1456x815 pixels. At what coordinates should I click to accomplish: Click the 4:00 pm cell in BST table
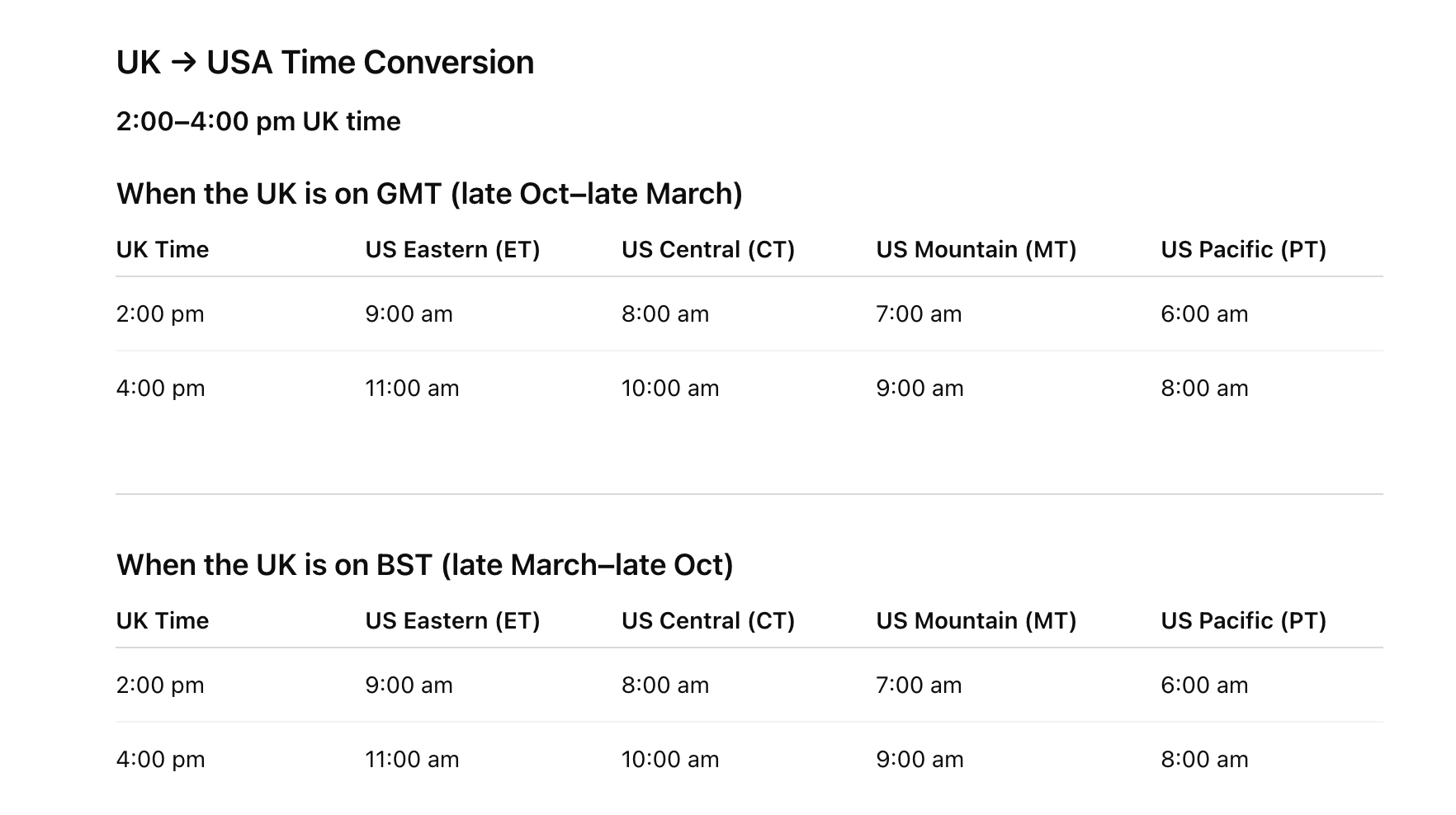[160, 760]
